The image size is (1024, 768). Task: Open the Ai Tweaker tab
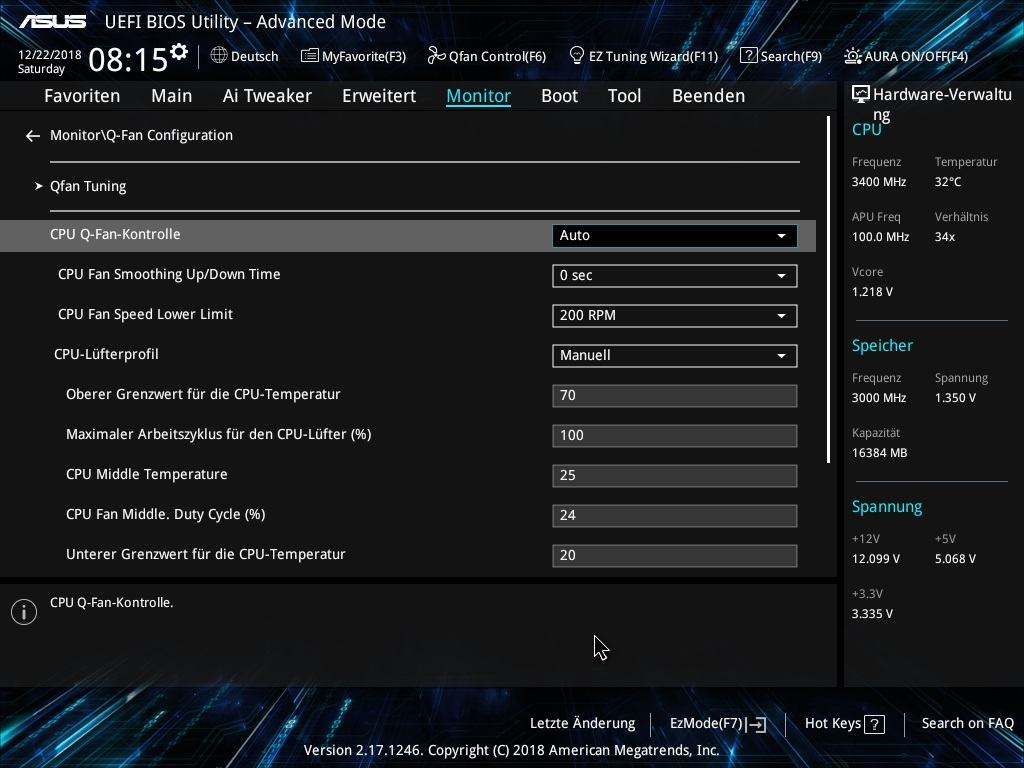point(267,96)
